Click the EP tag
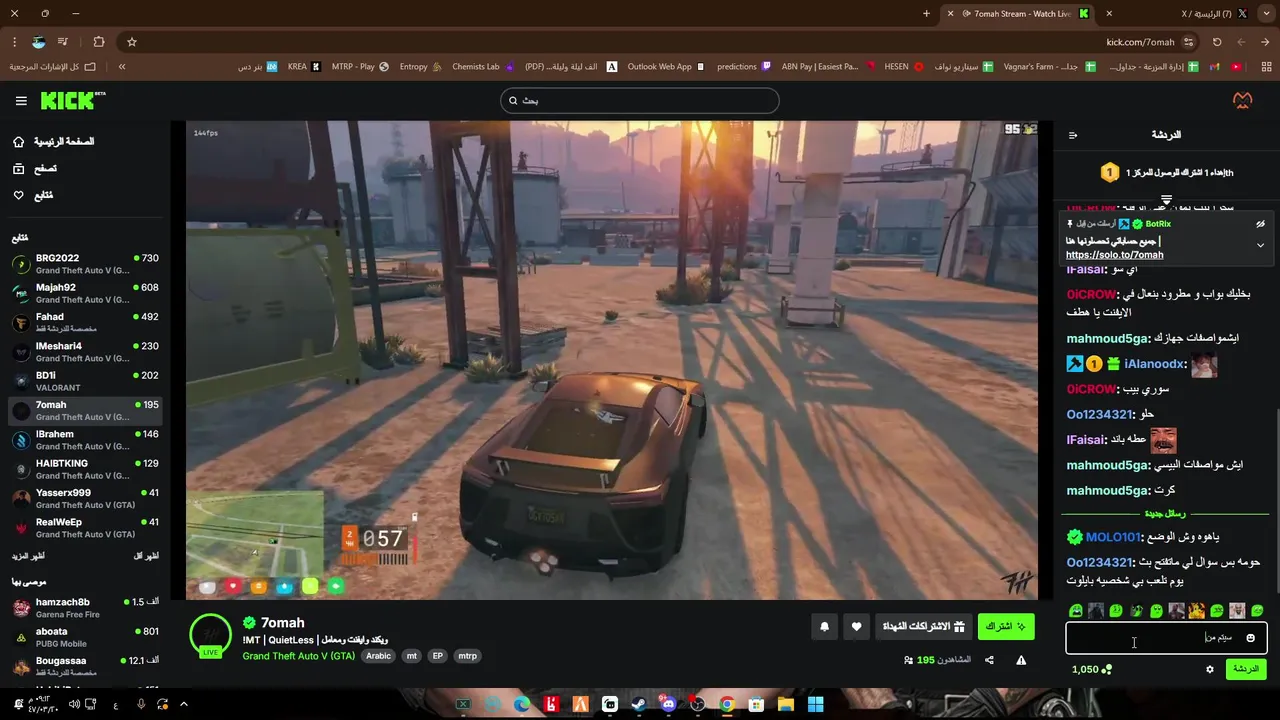Screen dimensions: 1280x720 tap(437, 656)
